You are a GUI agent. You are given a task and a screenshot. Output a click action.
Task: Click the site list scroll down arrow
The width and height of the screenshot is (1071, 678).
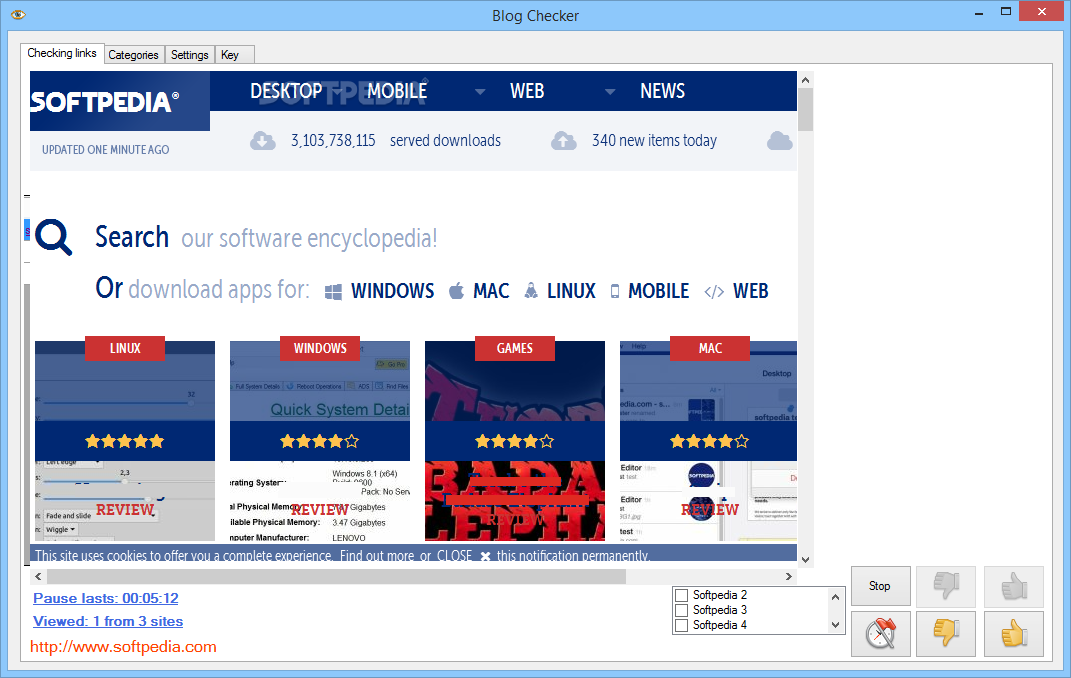[835, 625]
